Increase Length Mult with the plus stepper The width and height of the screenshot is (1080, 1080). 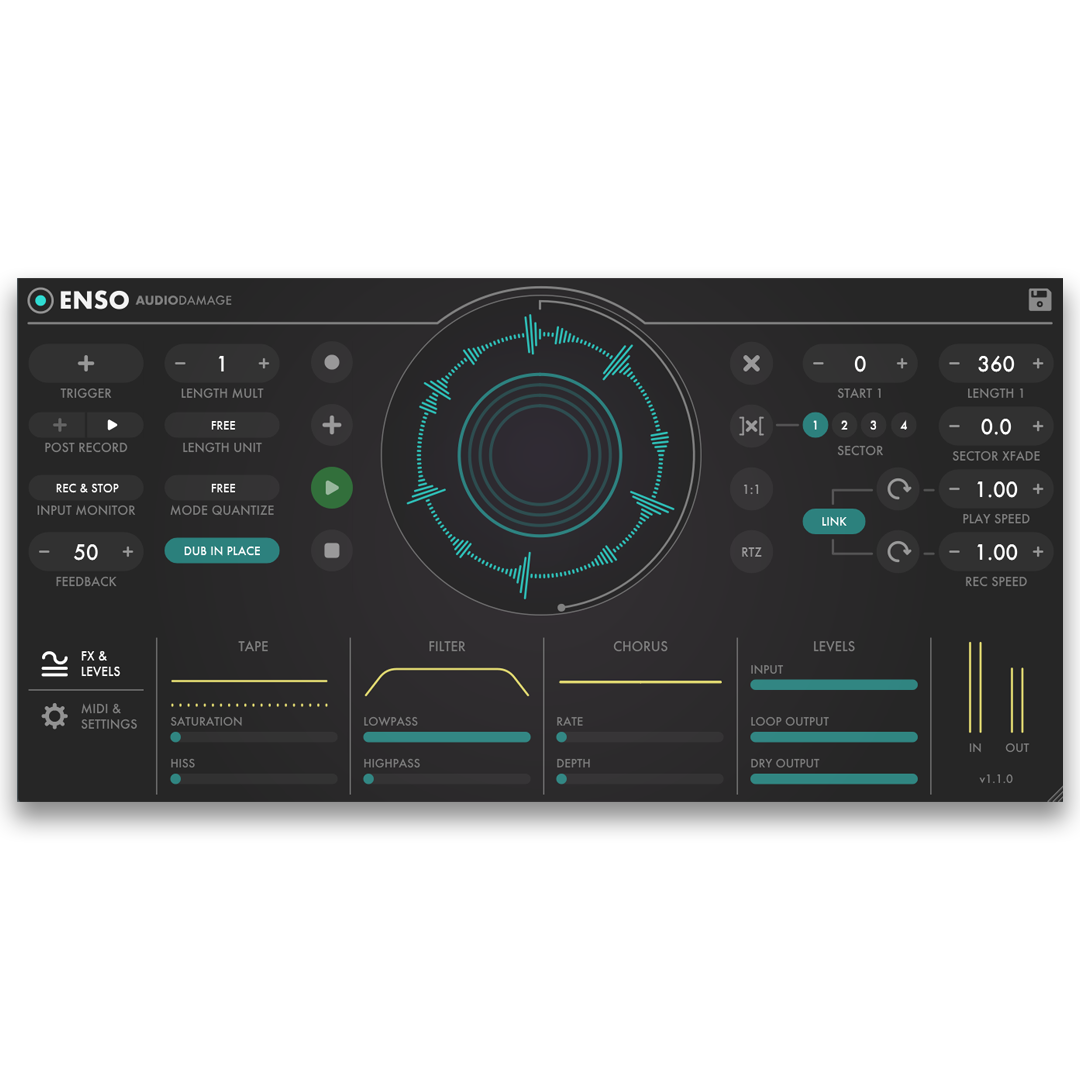coord(263,363)
